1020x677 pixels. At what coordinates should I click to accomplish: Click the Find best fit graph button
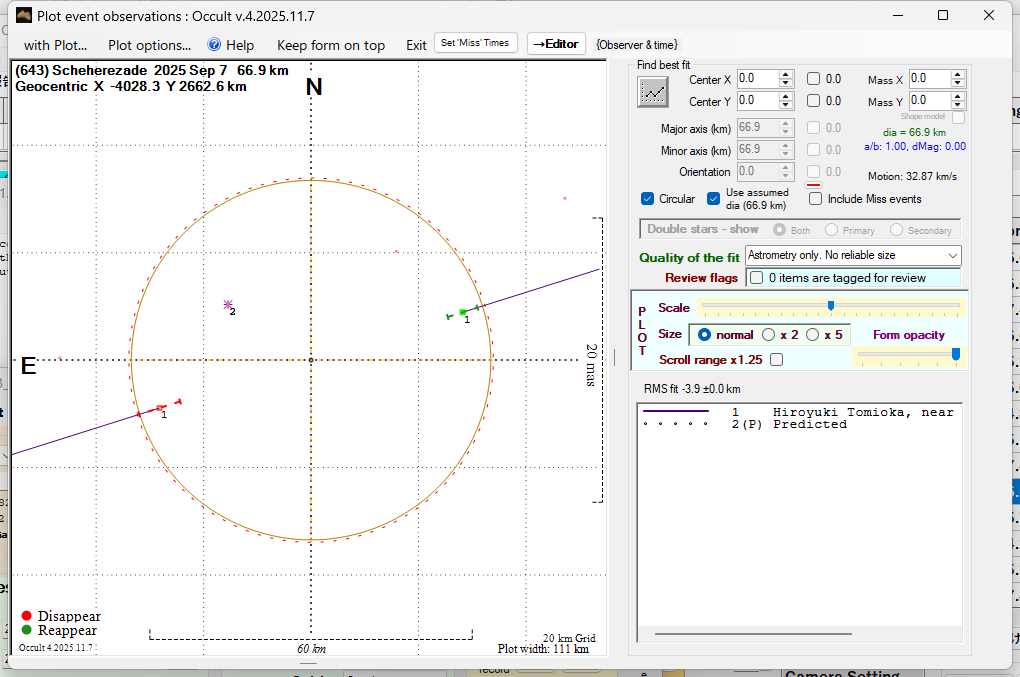click(653, 92)
